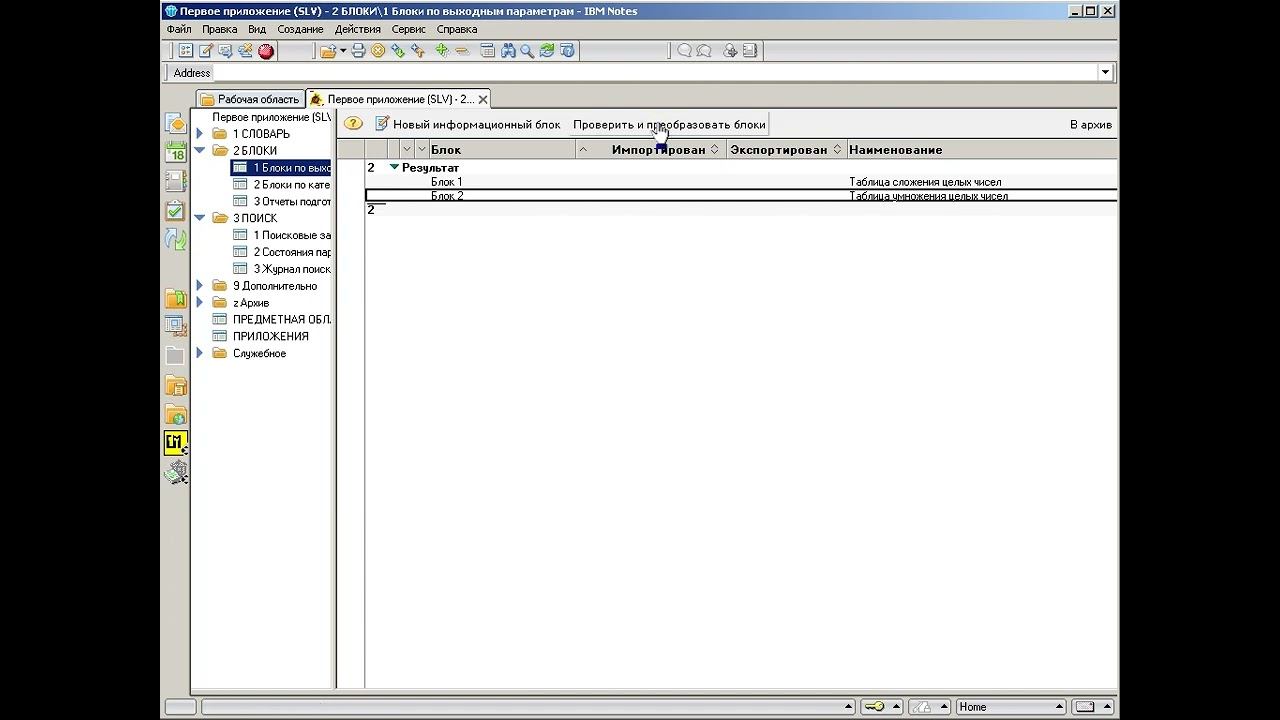Open the Address bar dropdown arrow

tap(1105, 72)
